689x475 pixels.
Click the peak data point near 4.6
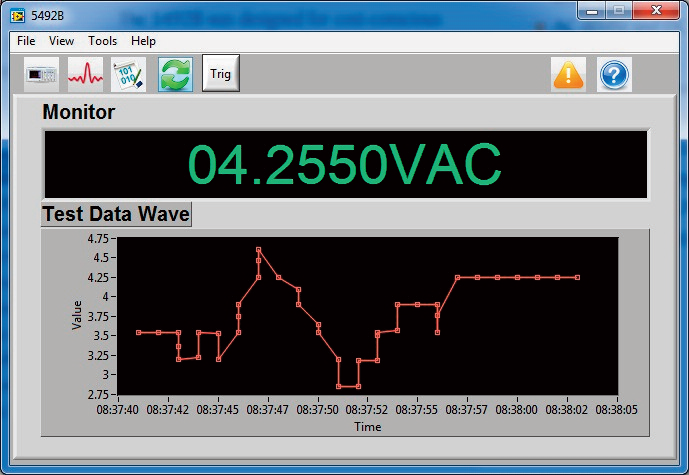[258, 250]
